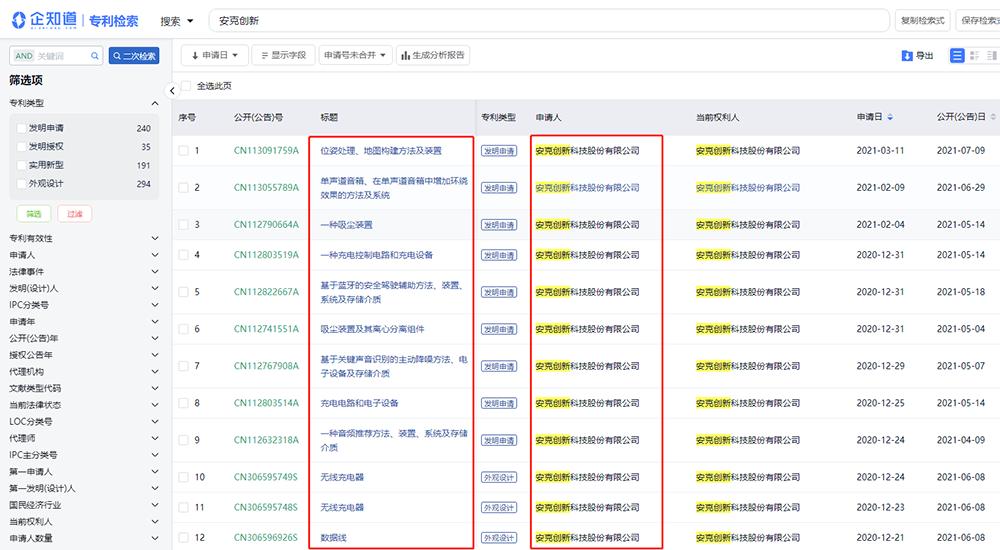1000x550 pixels.
Task: Switch to third column view icon
Action: pyautogui.click(x=992, y=56)
